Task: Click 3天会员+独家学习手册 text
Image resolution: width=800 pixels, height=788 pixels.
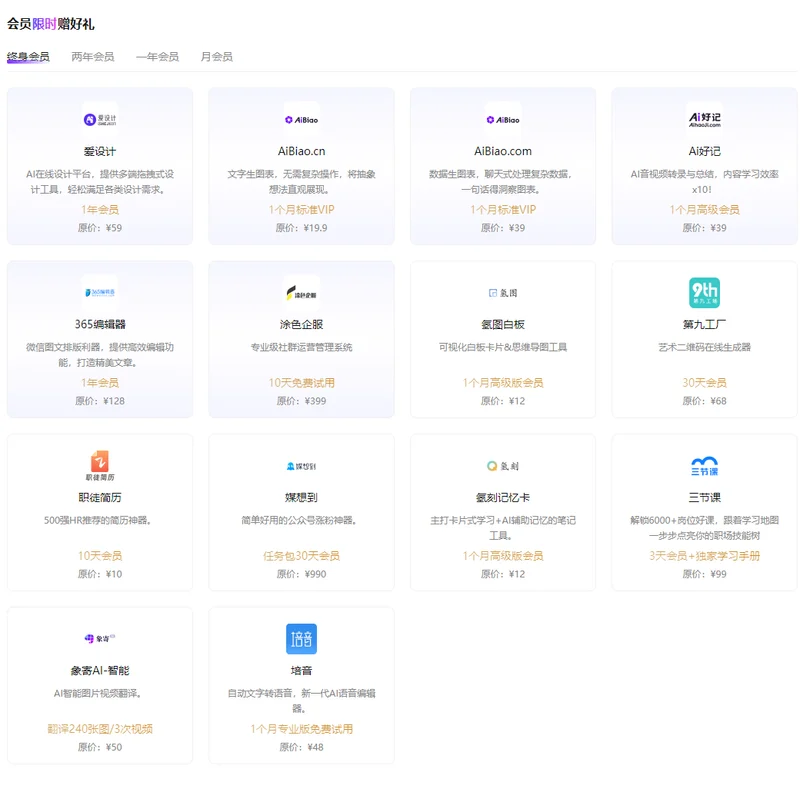Action: (704, 555)
